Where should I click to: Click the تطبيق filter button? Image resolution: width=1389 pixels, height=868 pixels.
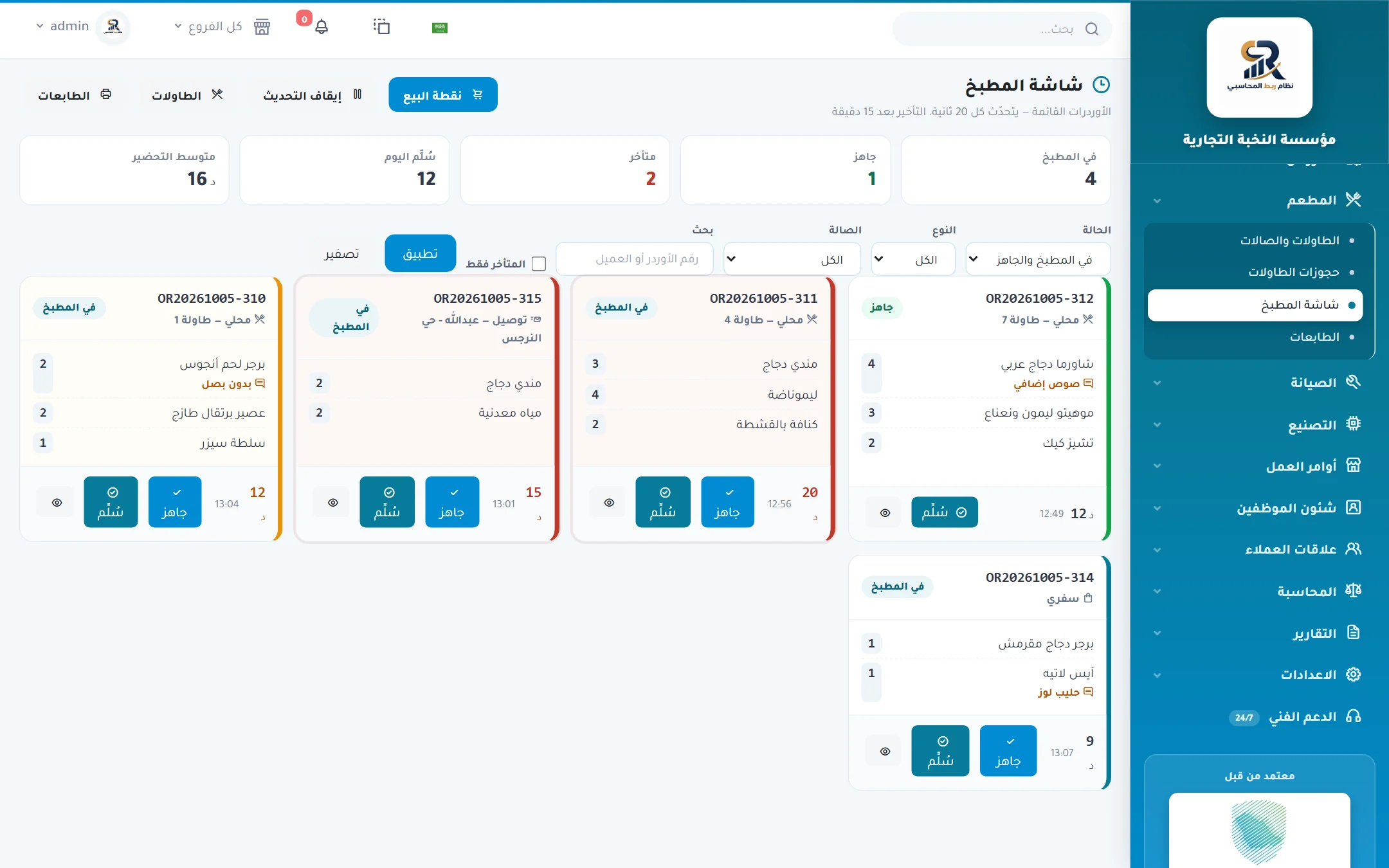421,253
